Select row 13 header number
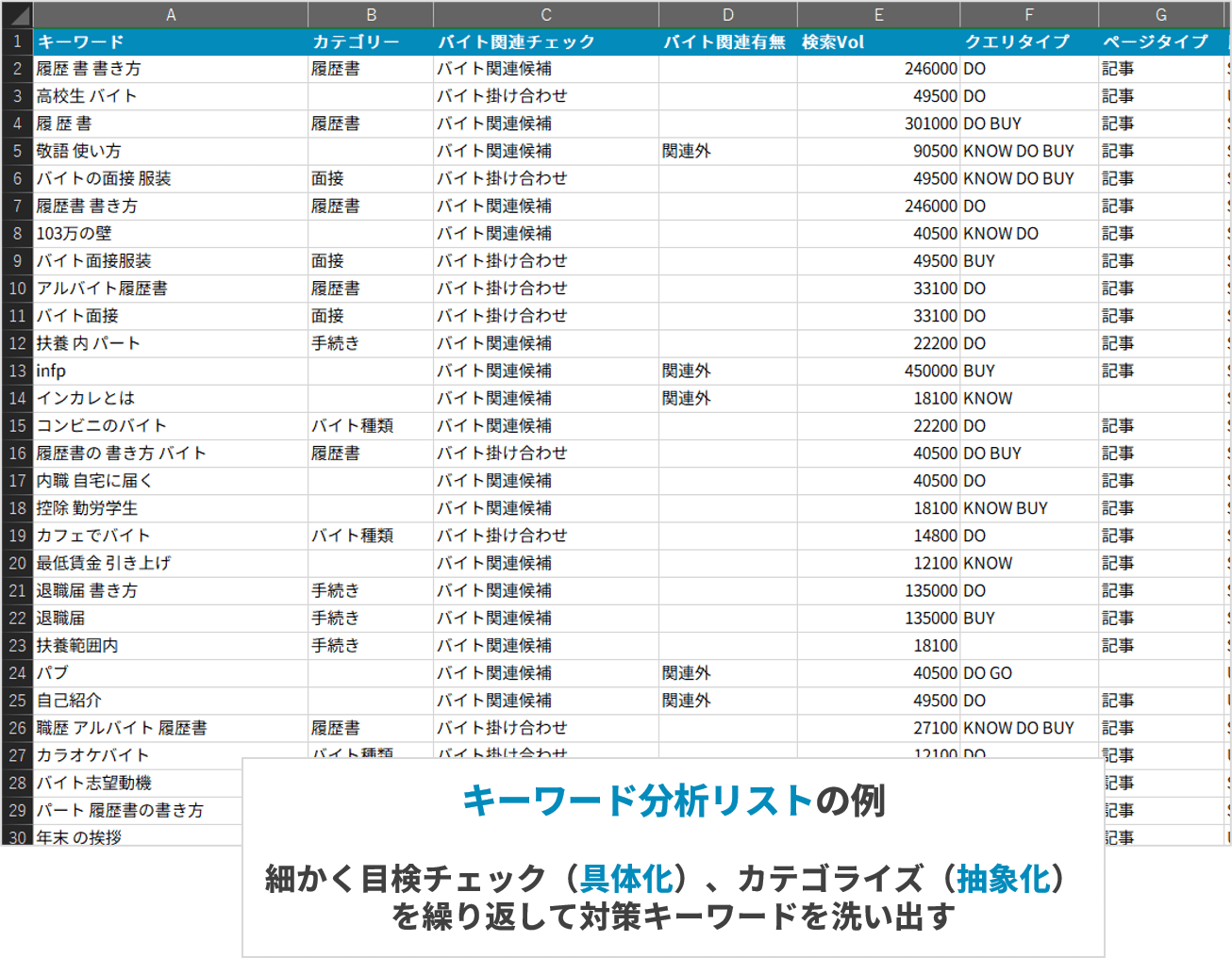Screen dimensions: 1232x958 point(17,371)
